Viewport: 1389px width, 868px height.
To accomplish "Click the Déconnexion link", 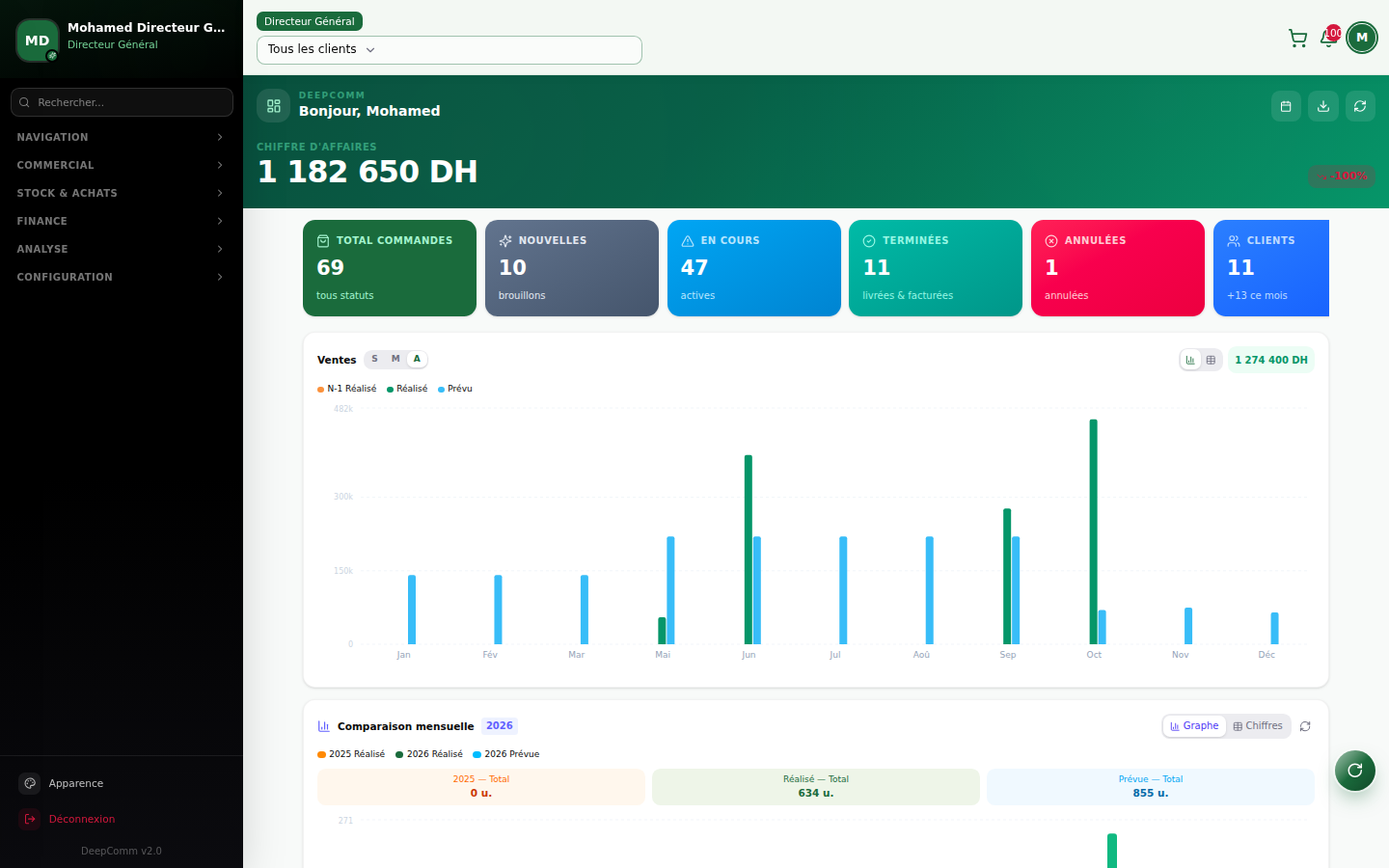I will tap(122, 819).
